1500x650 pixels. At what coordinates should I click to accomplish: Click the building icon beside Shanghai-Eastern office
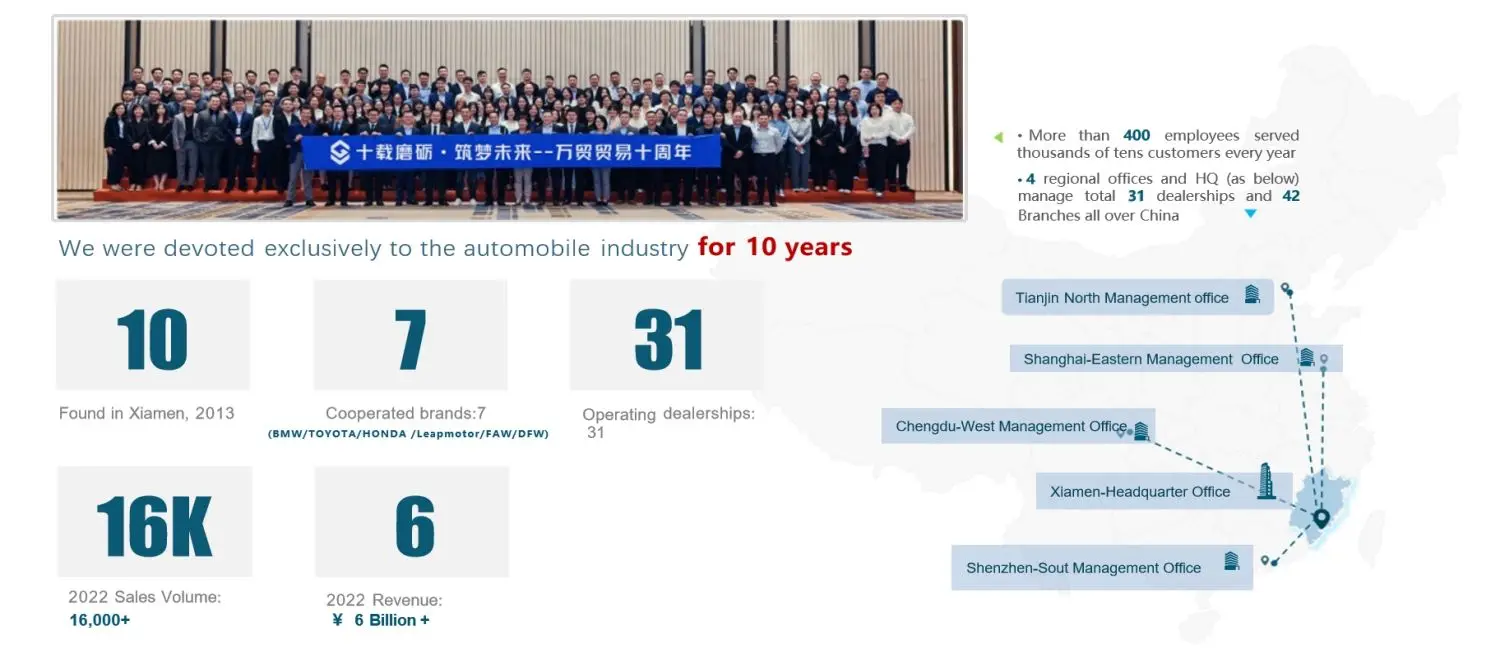pos(1306,357)
